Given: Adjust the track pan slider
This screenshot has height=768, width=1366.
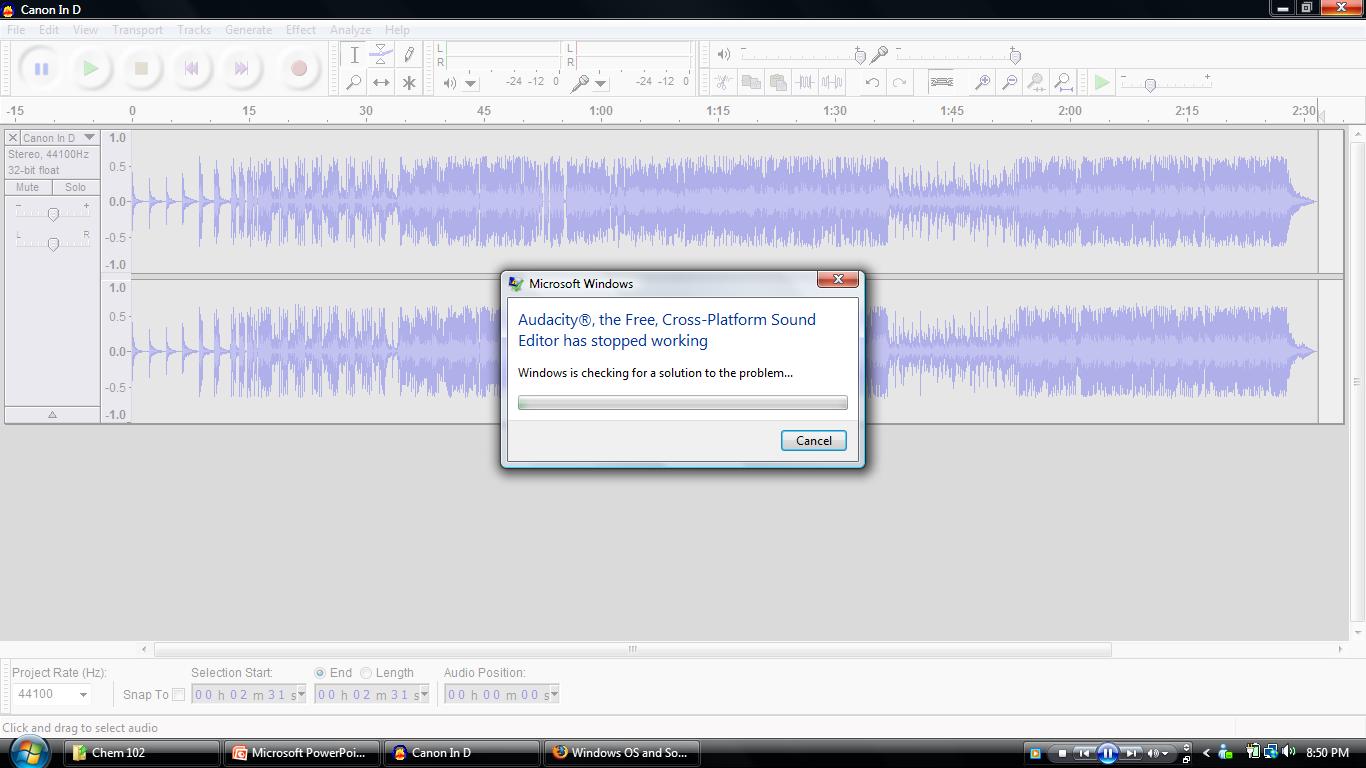Looking at the screenshot, I should click(x=53, y=243).
